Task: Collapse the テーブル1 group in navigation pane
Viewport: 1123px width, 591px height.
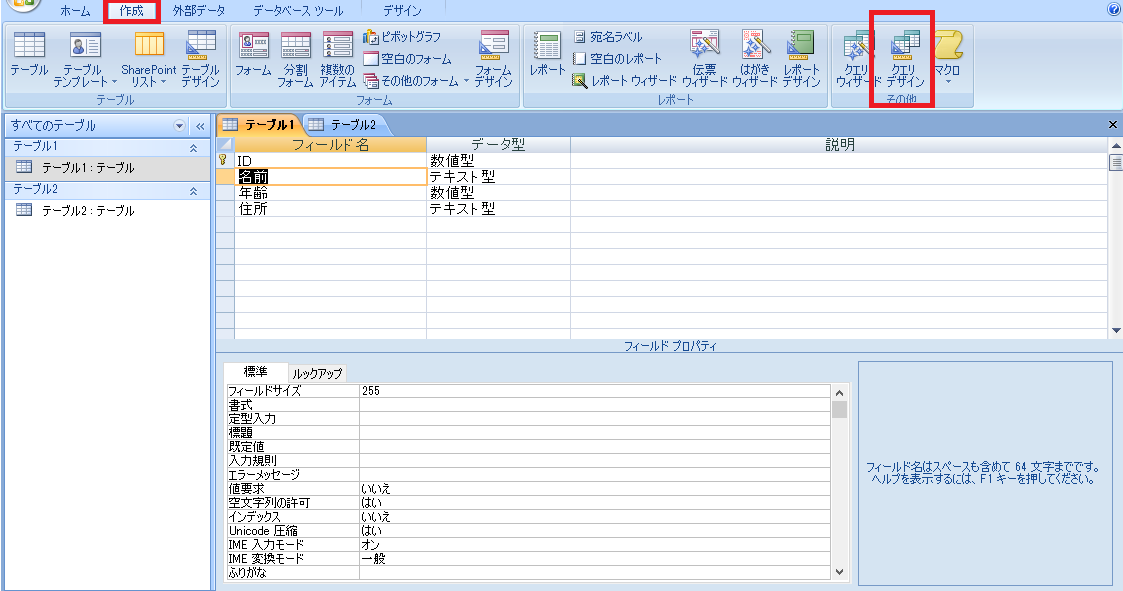Action: 193,147
